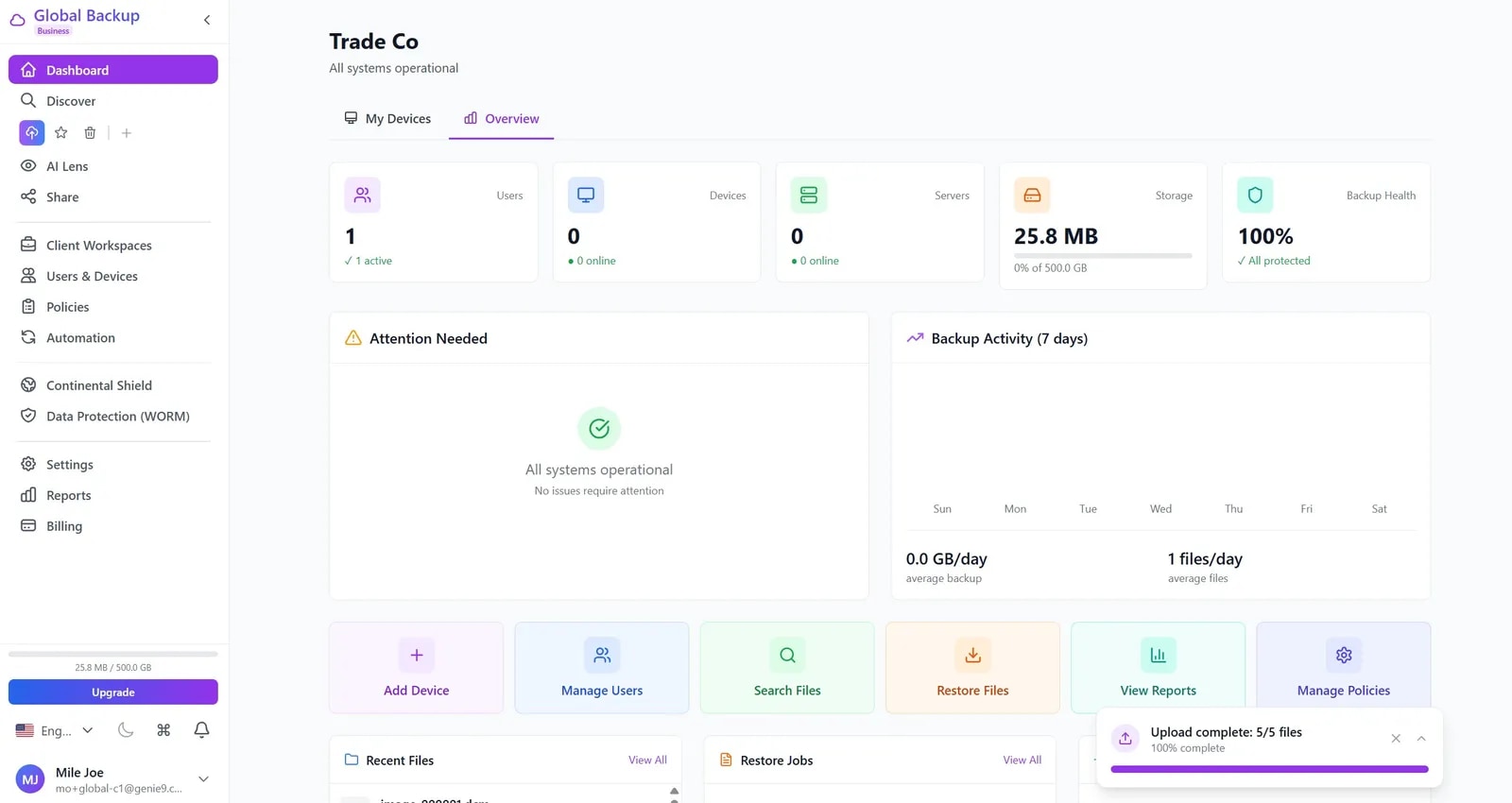This screenshot has width=1512, height=803.
Task: Select the Overview tab
Action: 502,119
